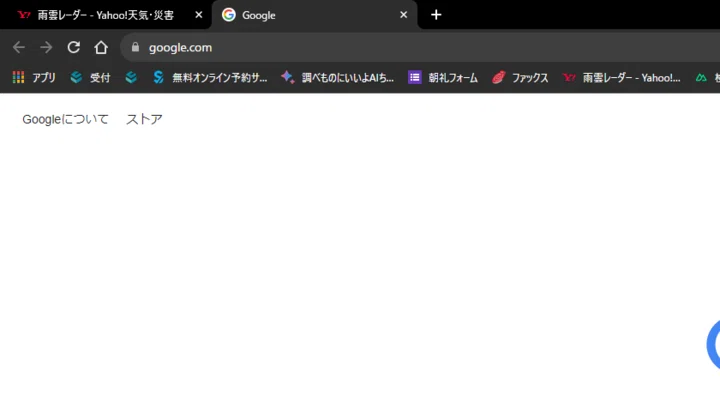Open the ファックス bookmark

click(x=520, y=78)
